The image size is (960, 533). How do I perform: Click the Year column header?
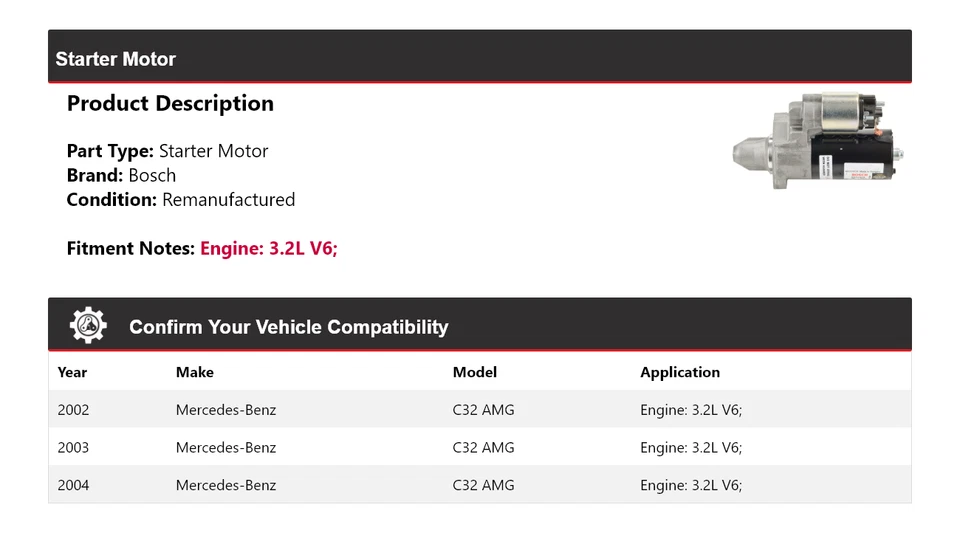[72, 372]
